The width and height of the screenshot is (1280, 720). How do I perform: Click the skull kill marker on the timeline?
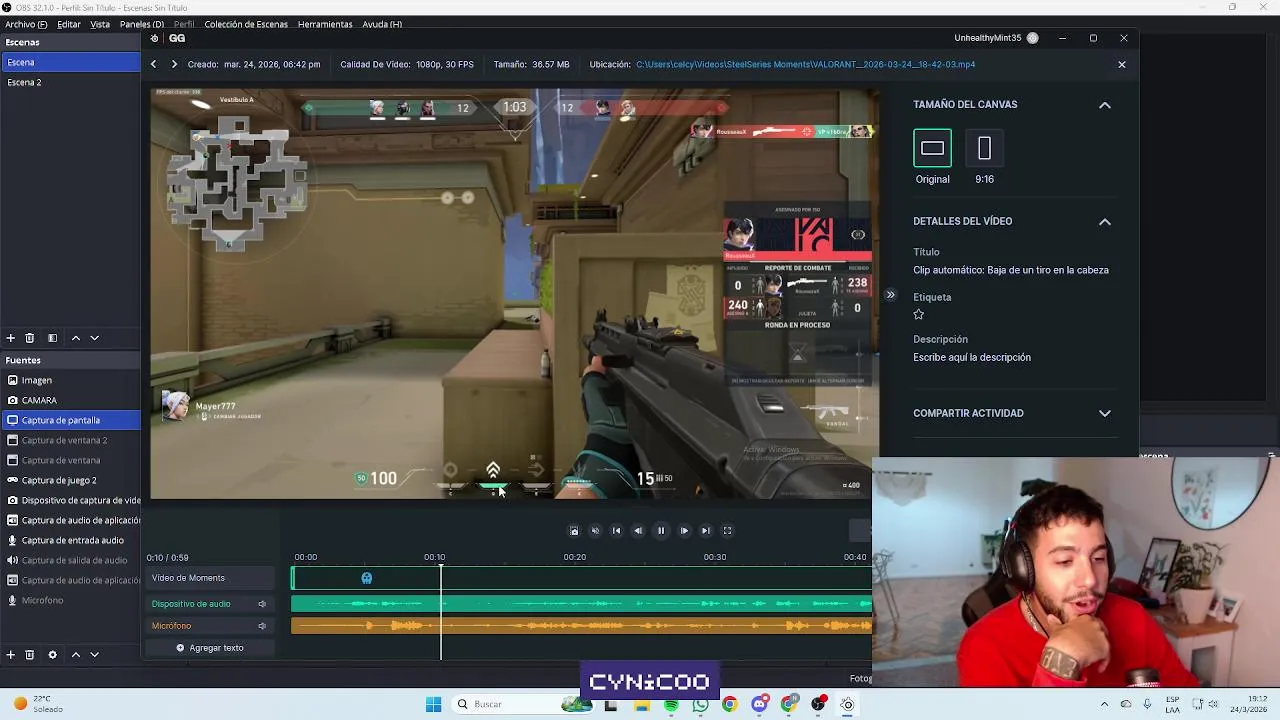coord(367,578)
